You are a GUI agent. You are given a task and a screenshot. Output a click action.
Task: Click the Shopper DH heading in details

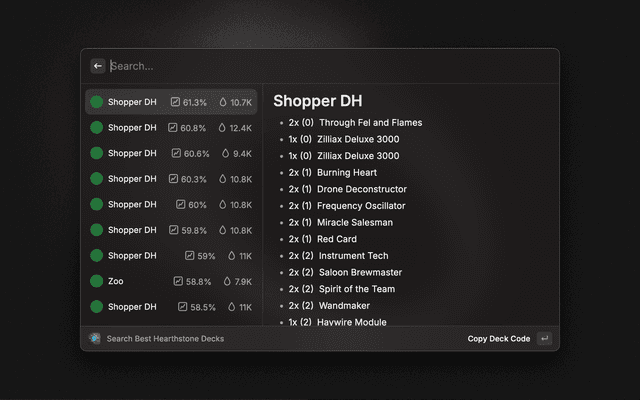click(x=318, y=100)
